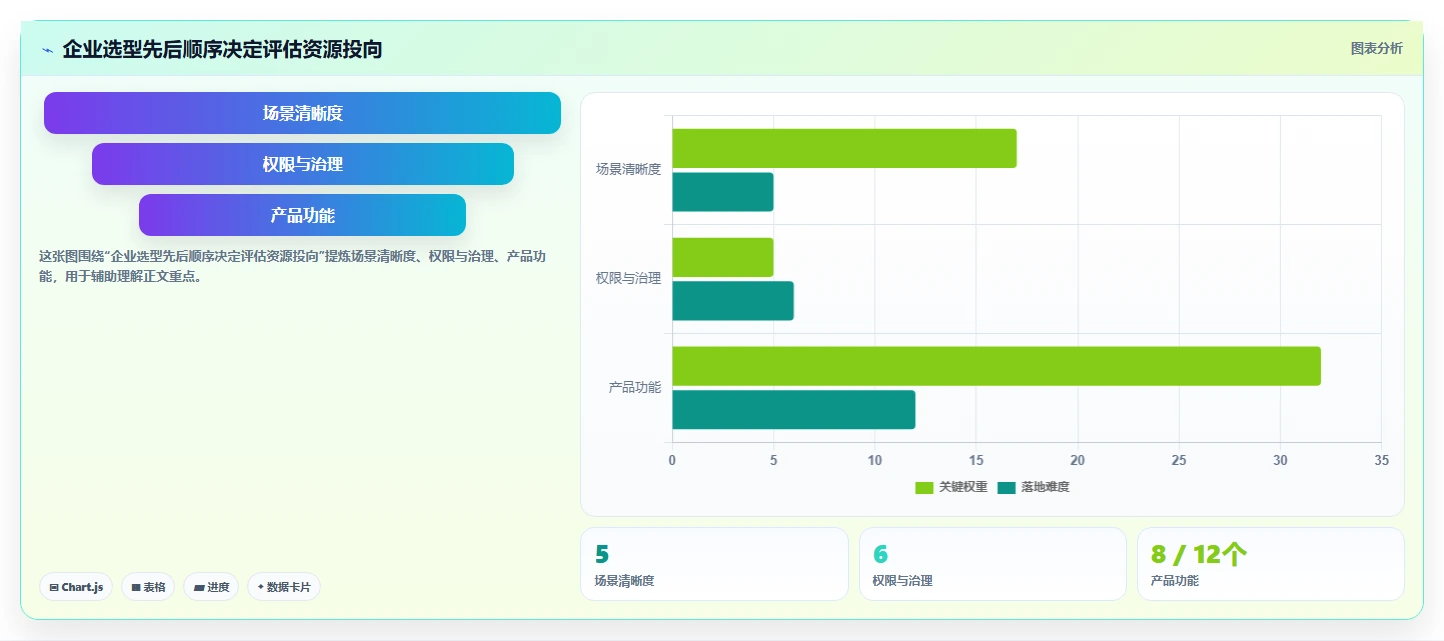1444x641 pixels.
Task: Click the 落地难度 bar for 产品功能
Action: tap(793, 410)
